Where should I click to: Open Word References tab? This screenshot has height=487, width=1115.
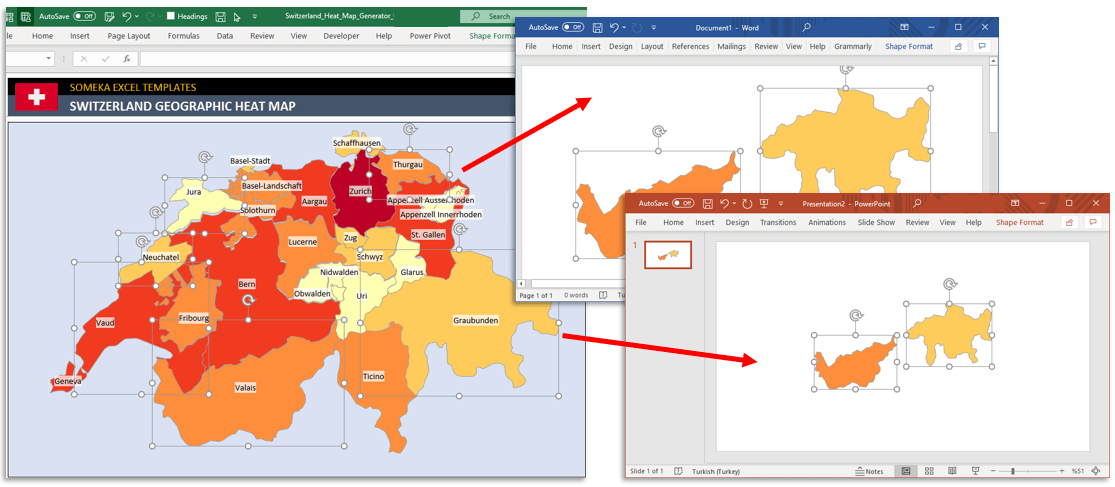click(690, 46)
